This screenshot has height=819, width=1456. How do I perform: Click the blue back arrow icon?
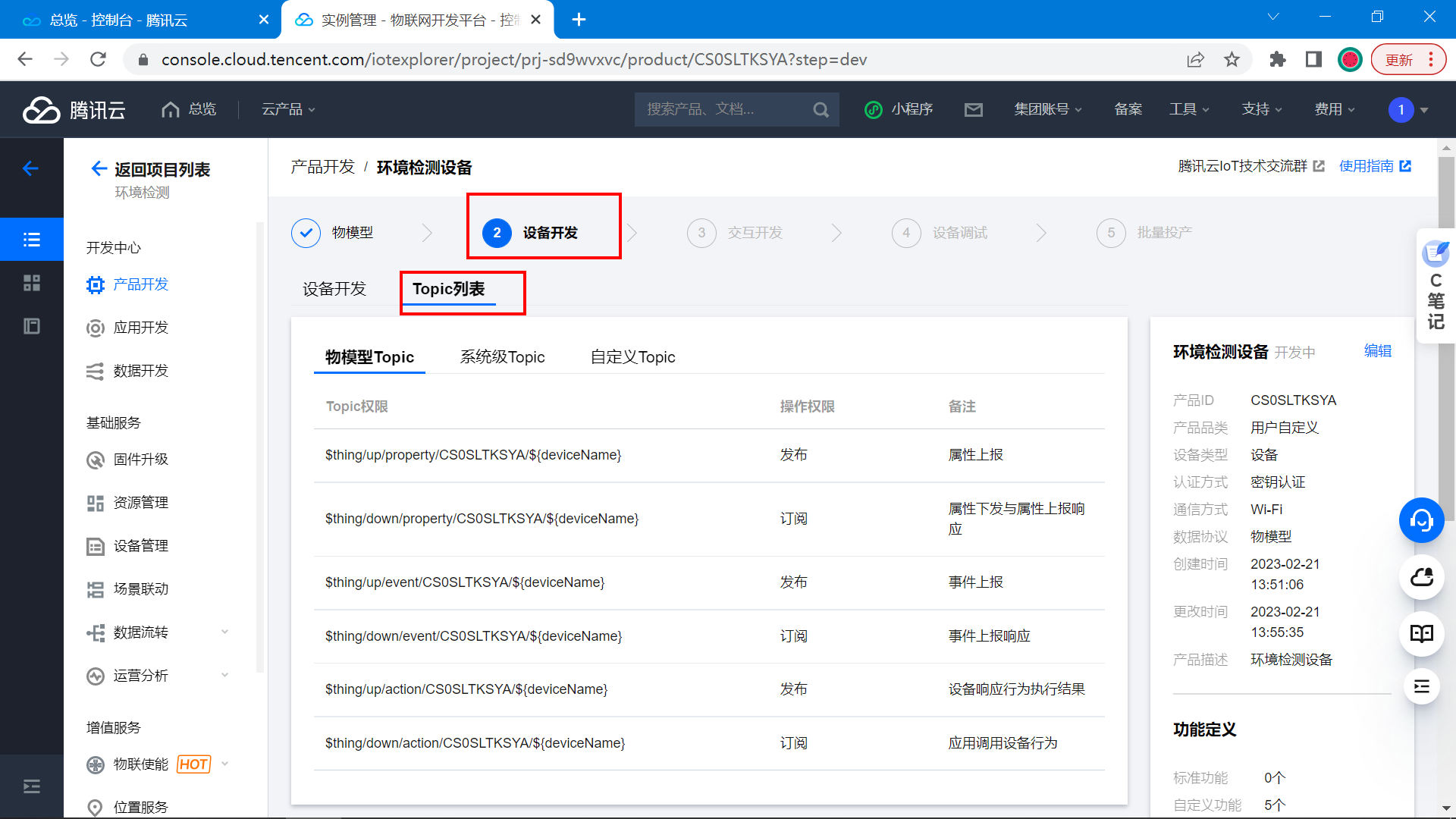coord(30,168)
